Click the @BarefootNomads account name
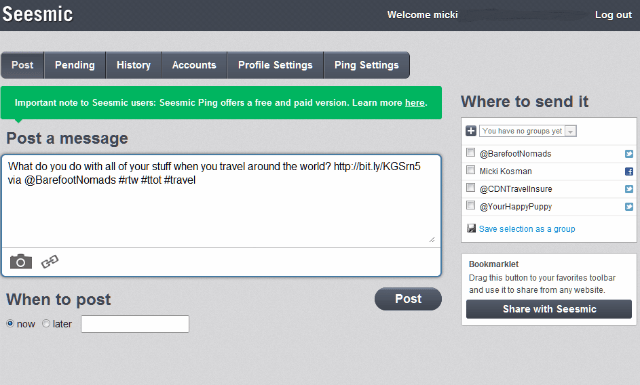 click(x=515, y=154)
